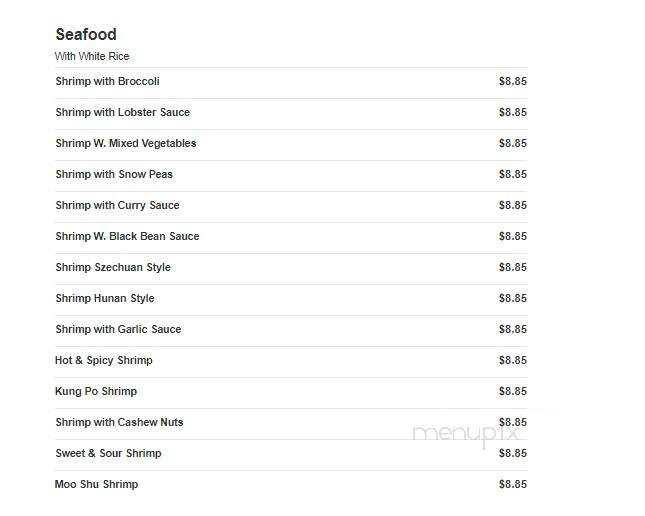The width and height of the screenshot is (645, 516).
Task: Open Shrimp with Lobster Sauce entry
Action: pos(123,112)
